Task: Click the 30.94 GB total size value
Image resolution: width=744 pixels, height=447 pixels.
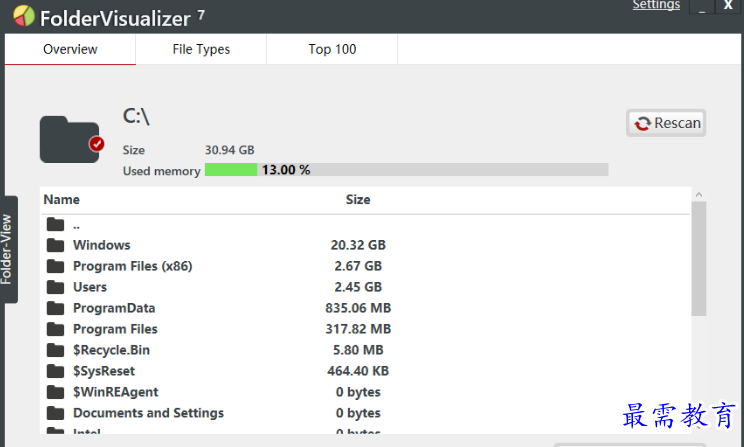Action: (x=230, y=150)
